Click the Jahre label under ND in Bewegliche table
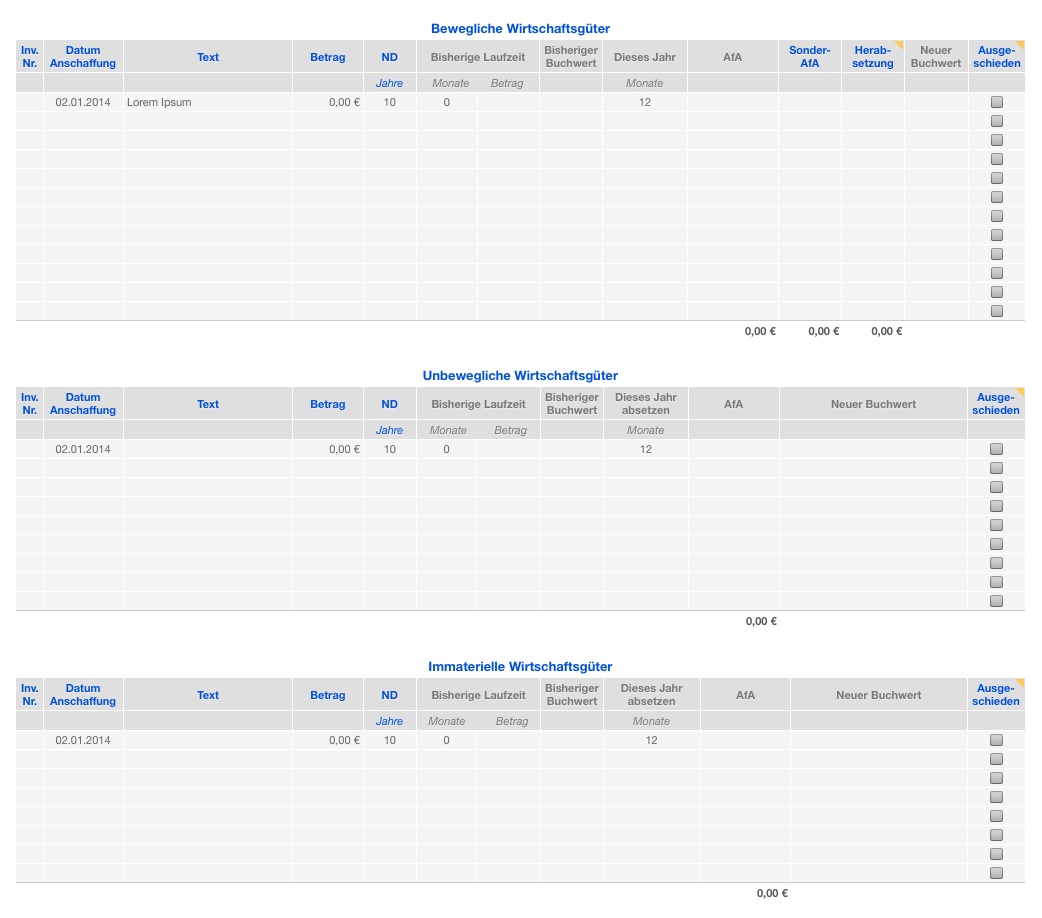Image resolution: width=1042 pixels, height=918 pixels. 389,83
